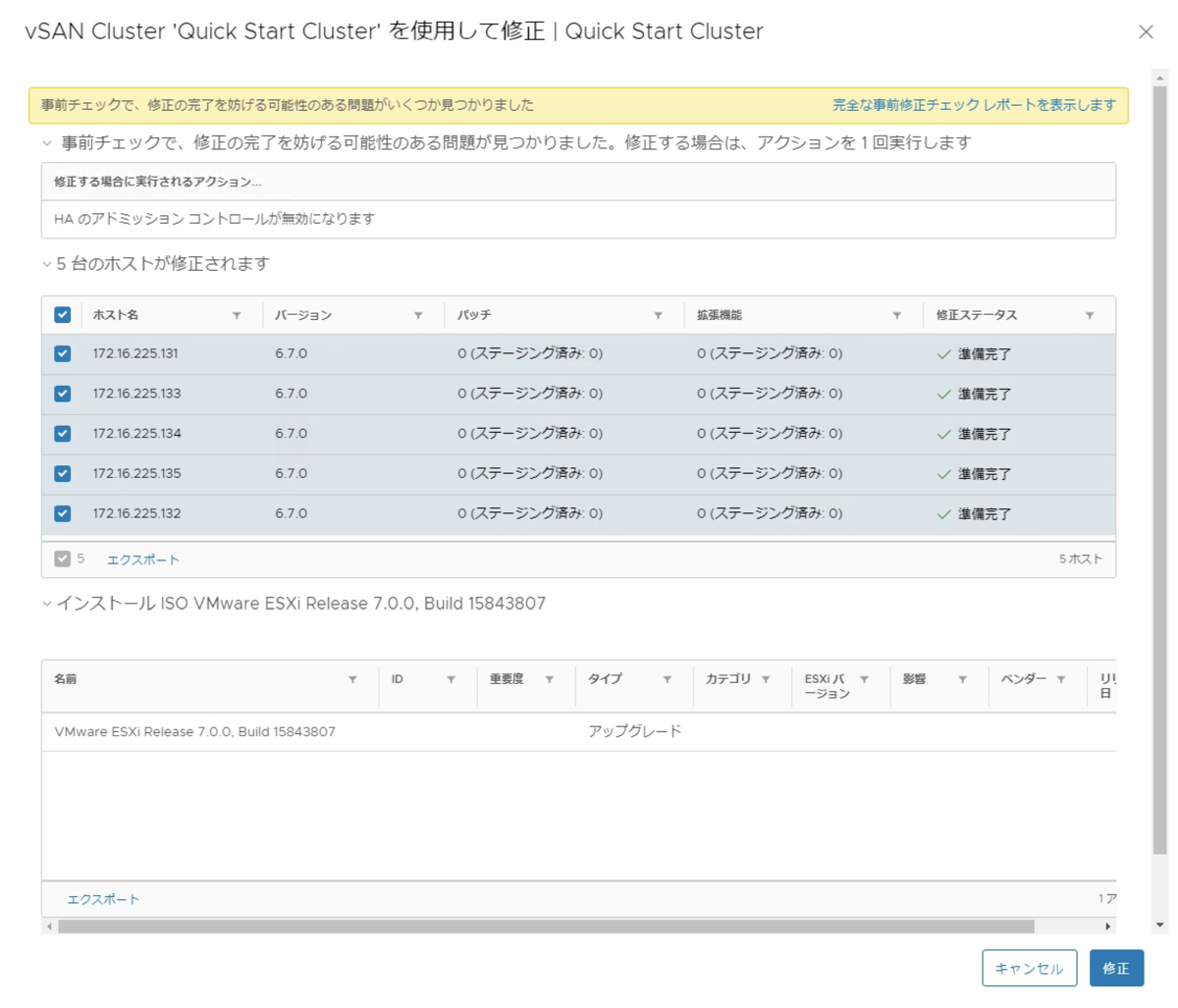1178x1008 pixels.
Task: Click the キャンセル button
Action: pos(1029,968)
